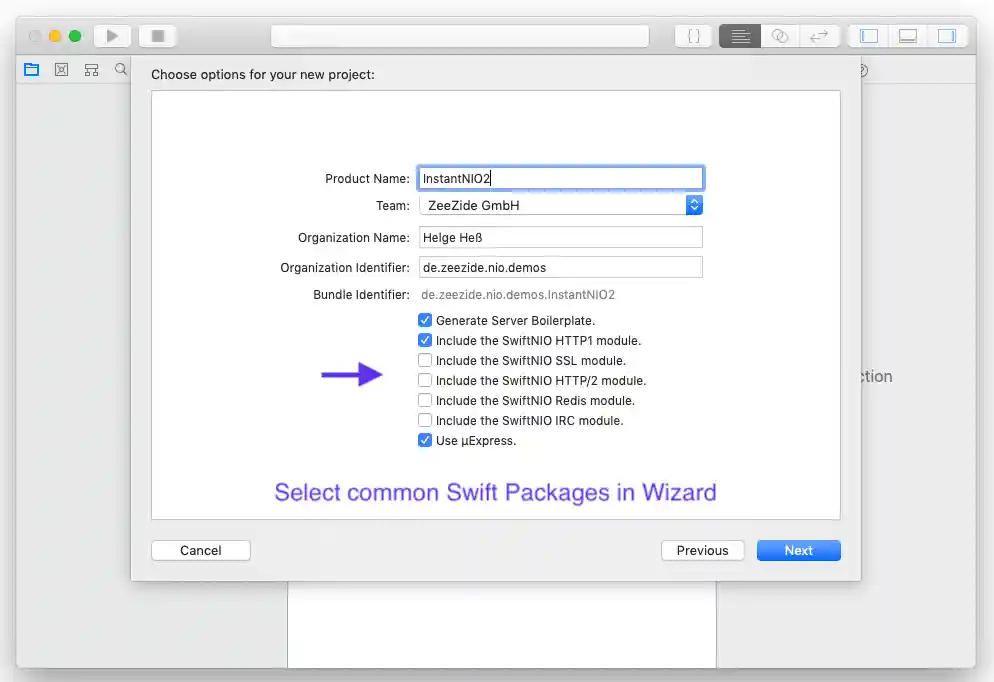Uncheck Generate Server Boilerplate

425,319
